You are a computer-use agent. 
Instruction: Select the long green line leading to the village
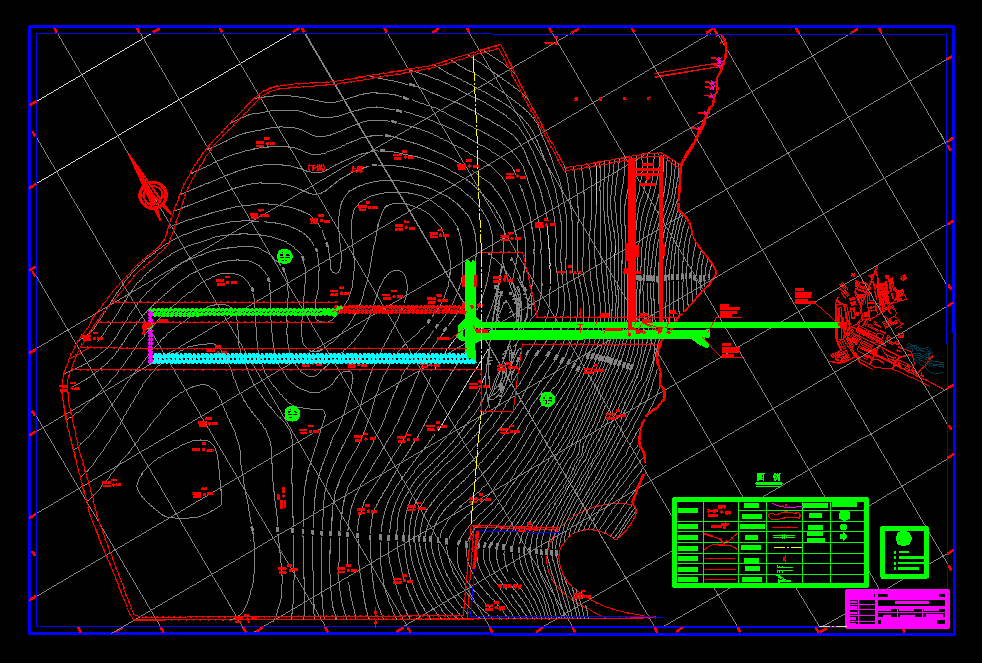point(658,325)
